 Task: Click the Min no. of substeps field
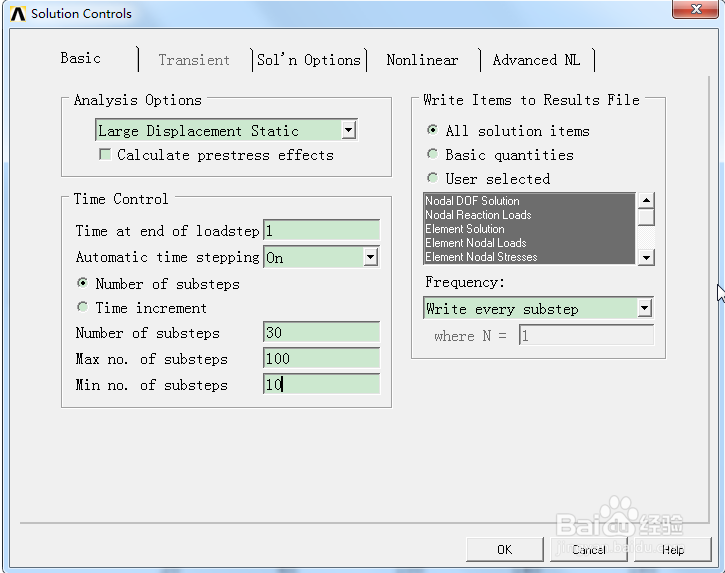tap(321, 384)
